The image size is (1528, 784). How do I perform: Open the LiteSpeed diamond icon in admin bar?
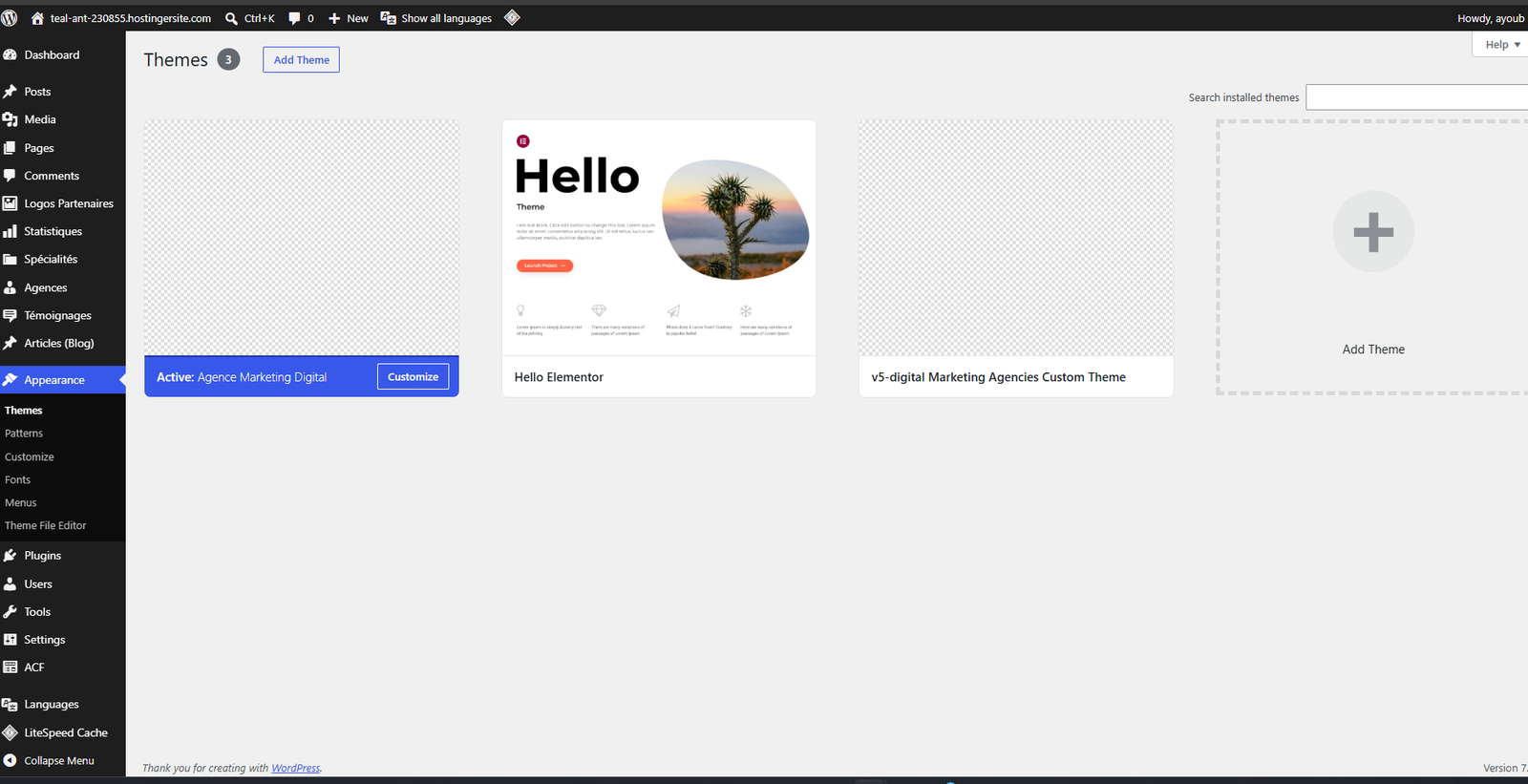tap(512, 17)
